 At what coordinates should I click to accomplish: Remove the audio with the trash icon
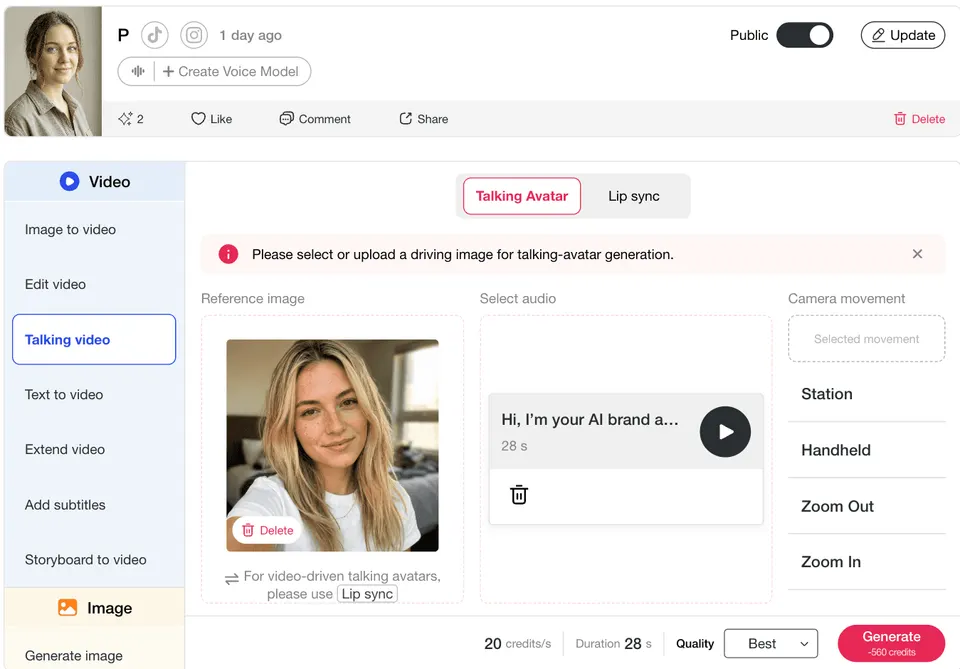click(x=519, y=495)
